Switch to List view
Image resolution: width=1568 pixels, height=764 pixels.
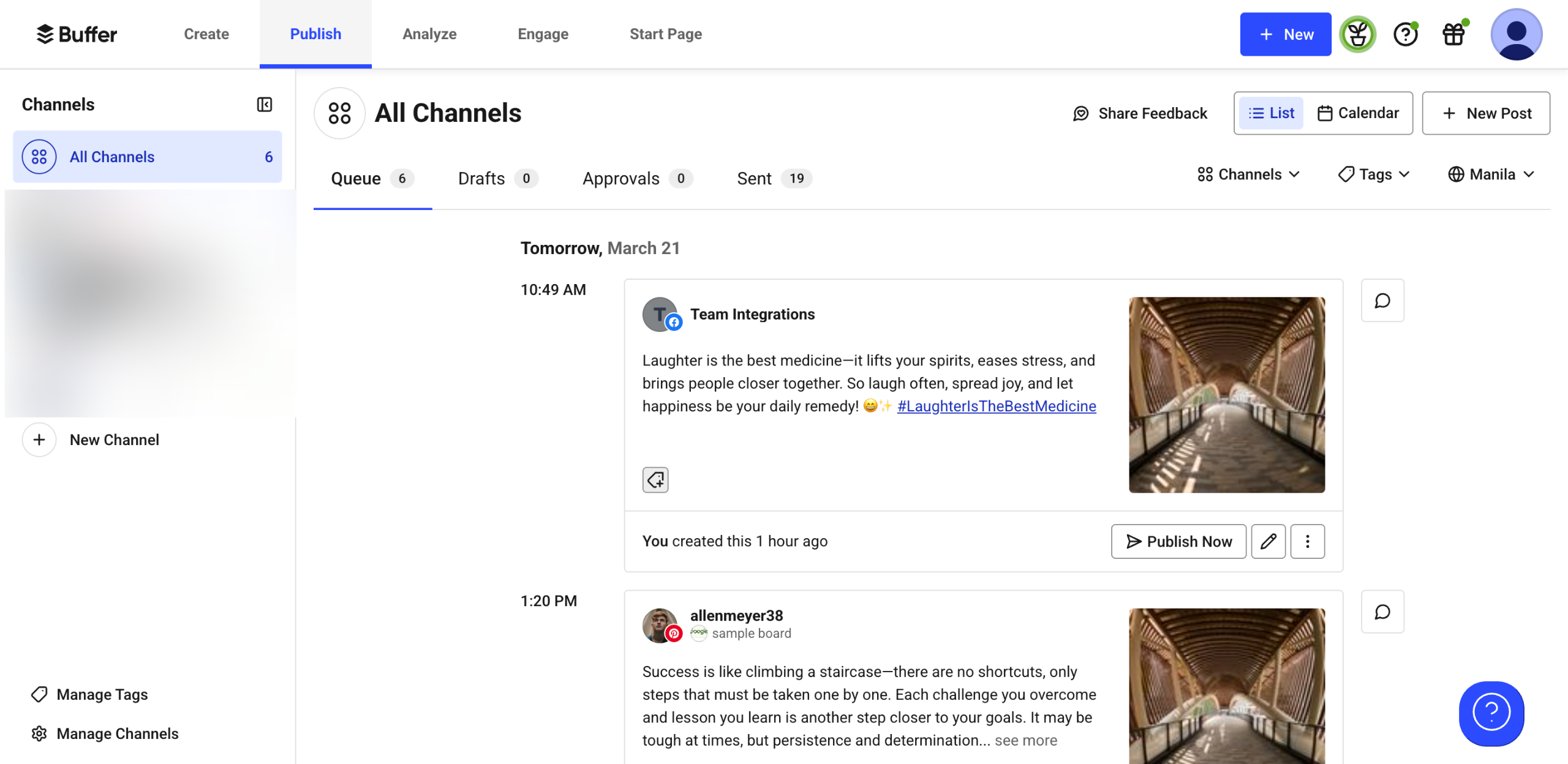click(1271, 113)
